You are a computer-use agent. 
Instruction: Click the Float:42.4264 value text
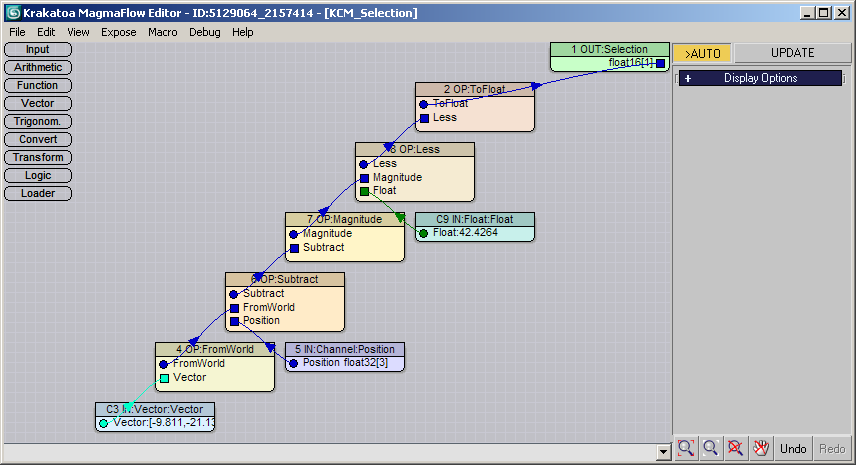[x=465, y=232]
